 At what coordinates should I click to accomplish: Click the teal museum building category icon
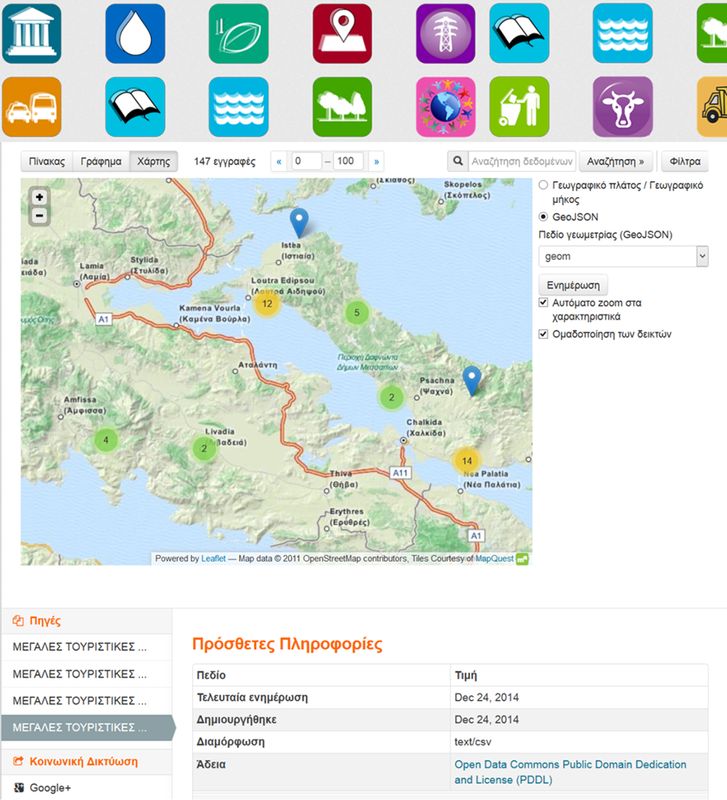click(x=32, y=34)
